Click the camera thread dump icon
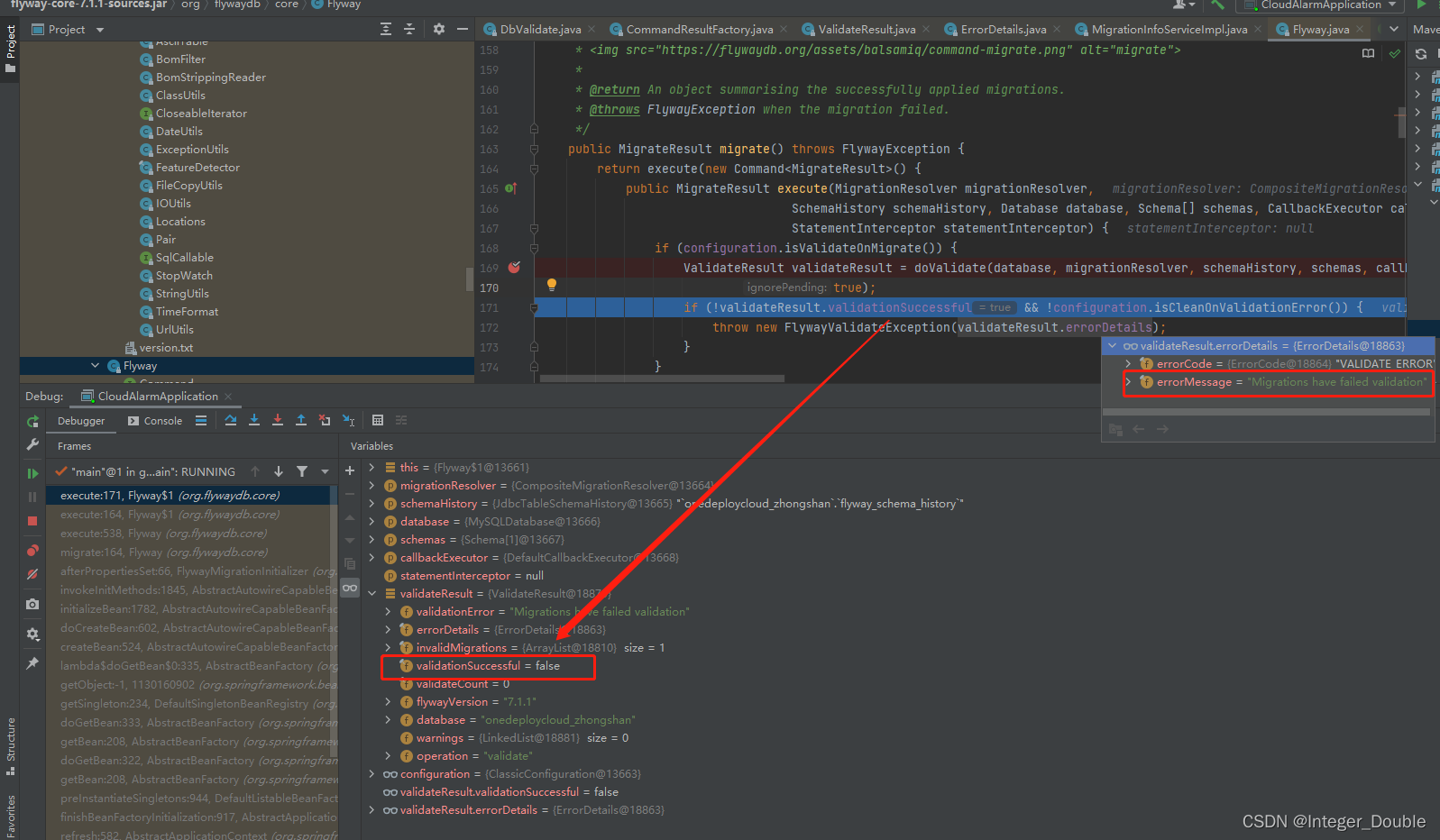Viewport: 1440px width, 840px height. [32, 604]
